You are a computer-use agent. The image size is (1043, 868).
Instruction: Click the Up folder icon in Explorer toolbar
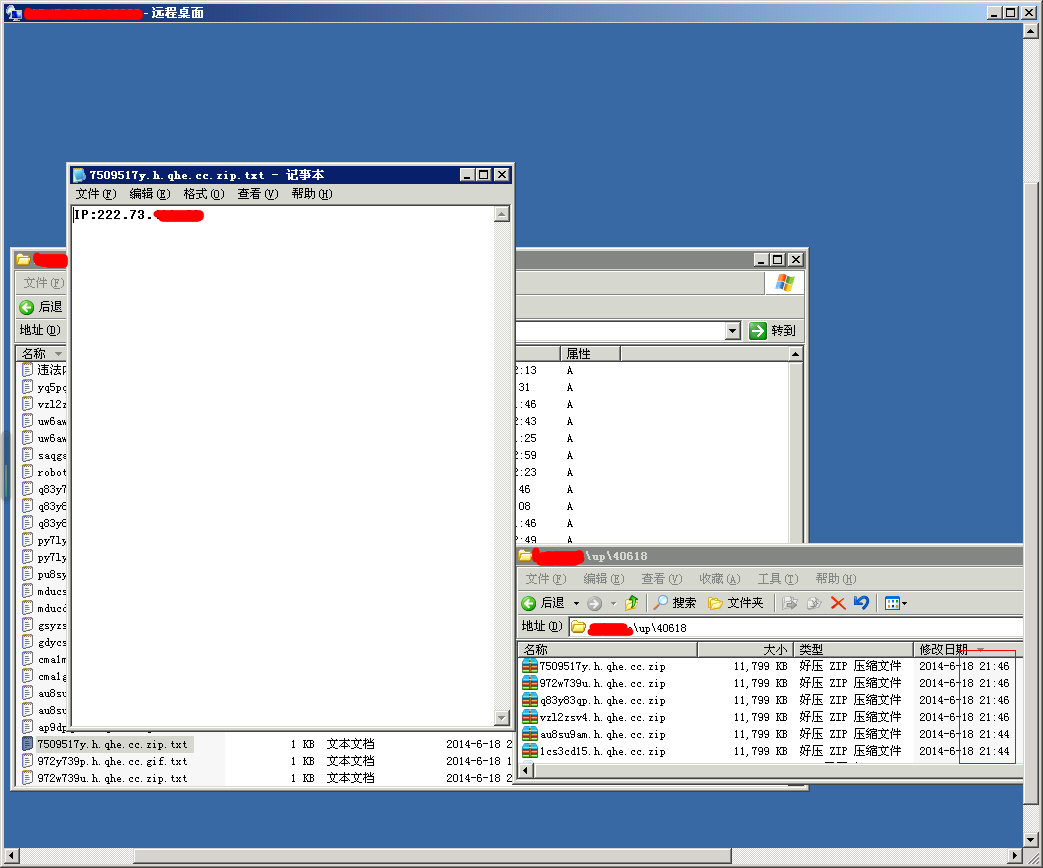pos(631,603)
